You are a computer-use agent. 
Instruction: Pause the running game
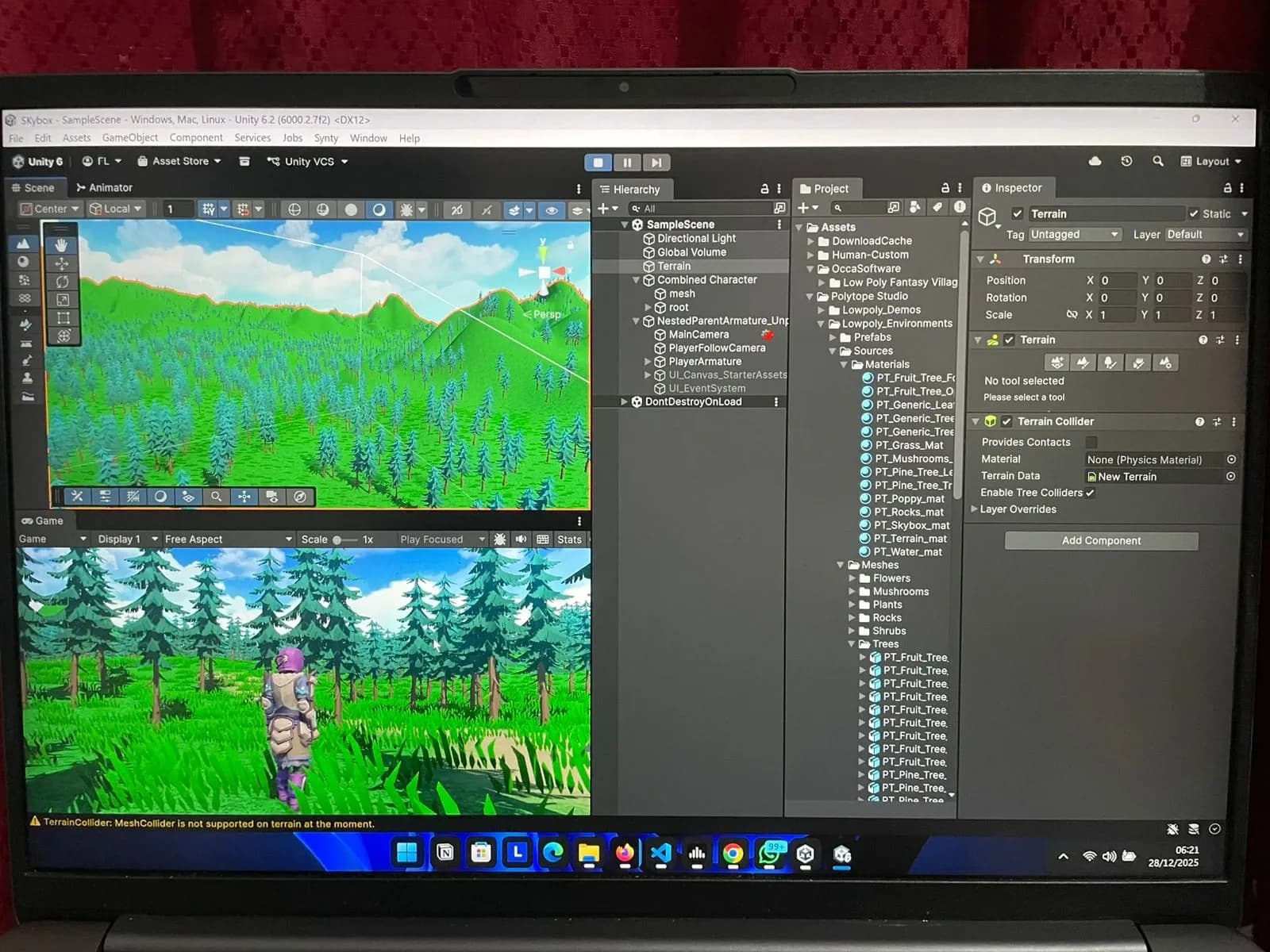627,163
